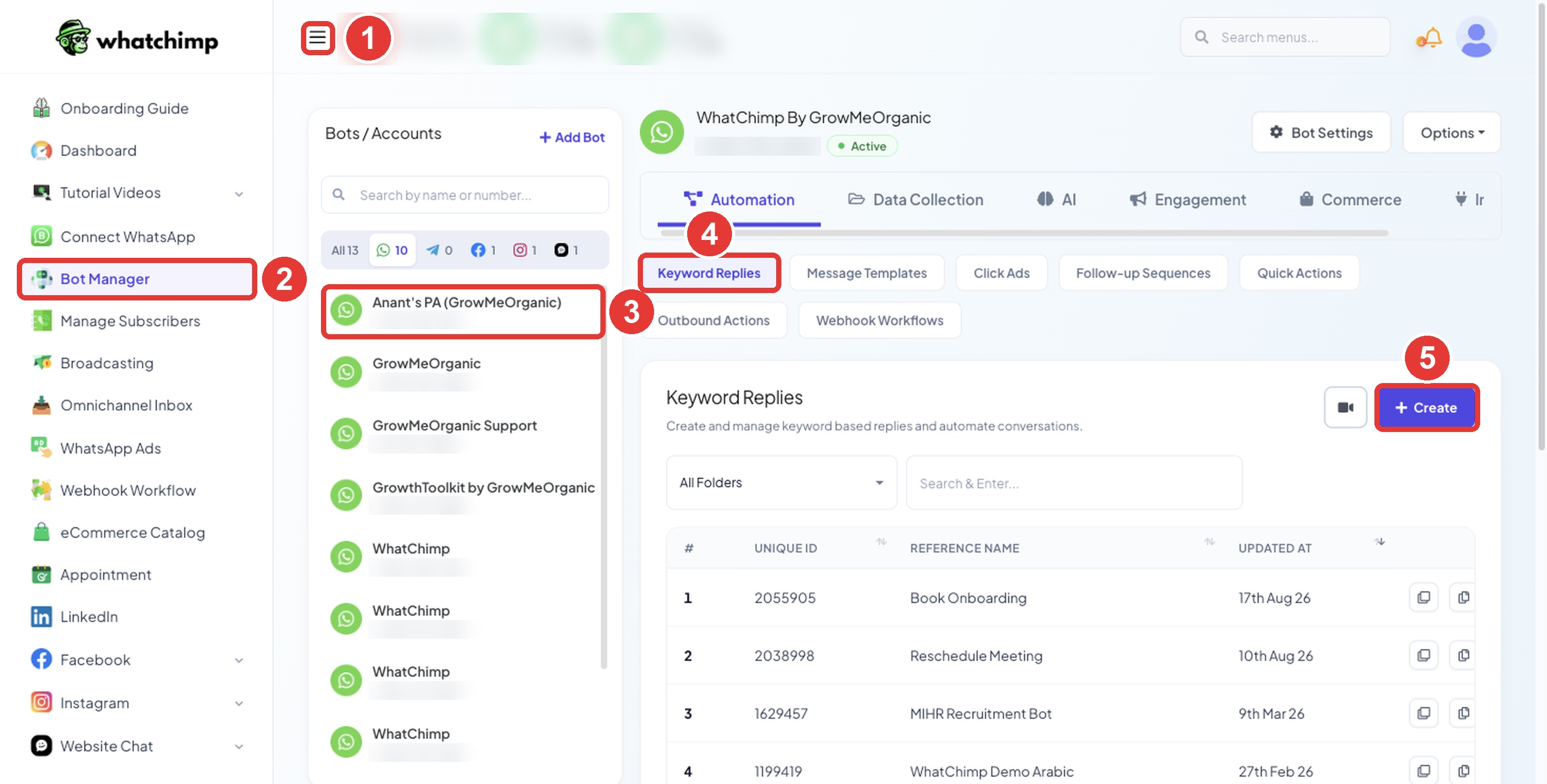Toggle the hamburger sidebar menu

pyautogui.click(x=317, y=38)
